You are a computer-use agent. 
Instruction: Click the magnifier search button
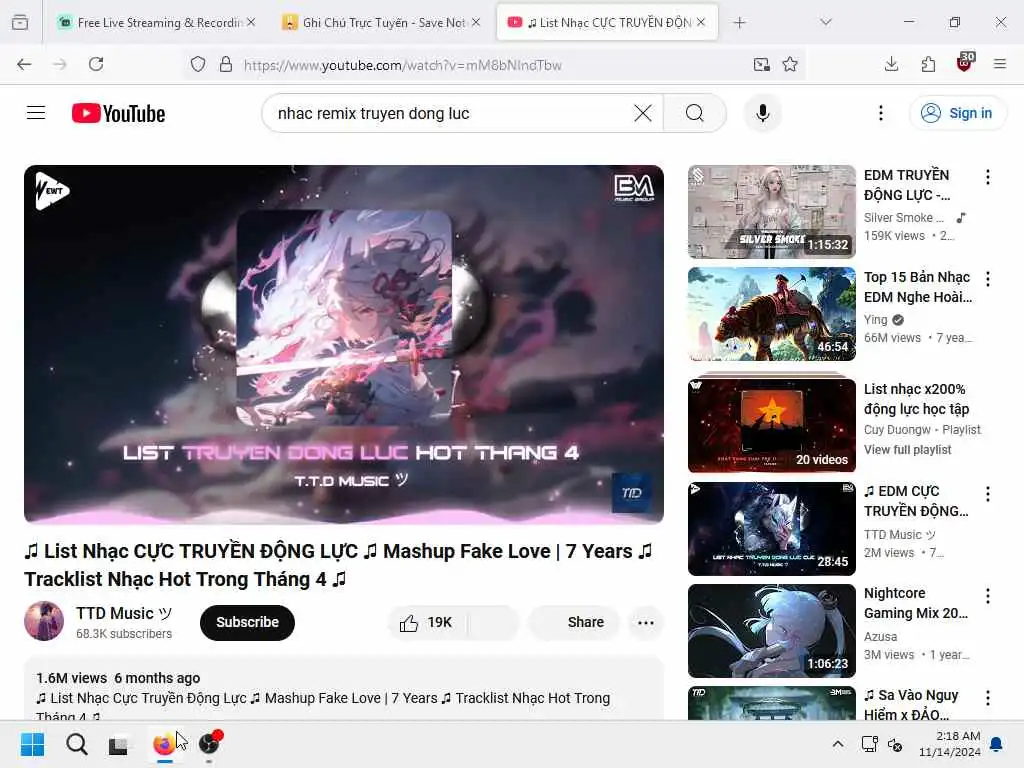pos(695,113)
